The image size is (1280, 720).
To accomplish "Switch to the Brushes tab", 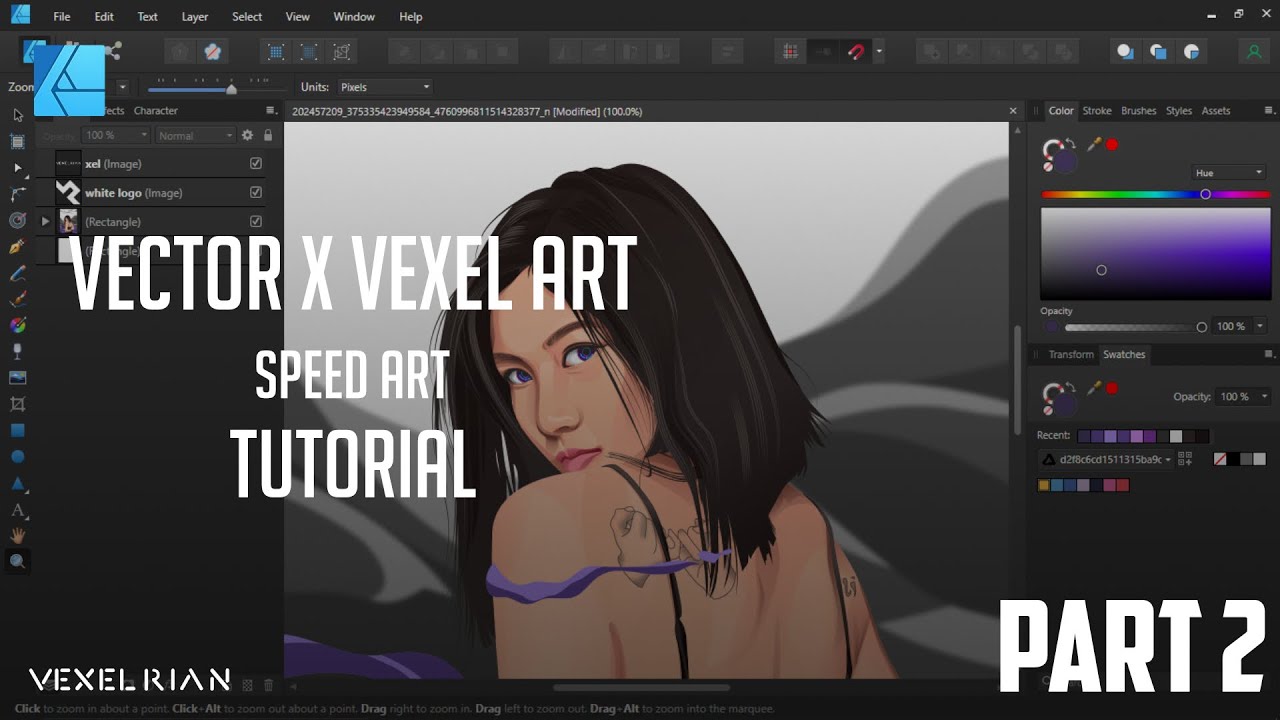I will [x=1138, y=111].
